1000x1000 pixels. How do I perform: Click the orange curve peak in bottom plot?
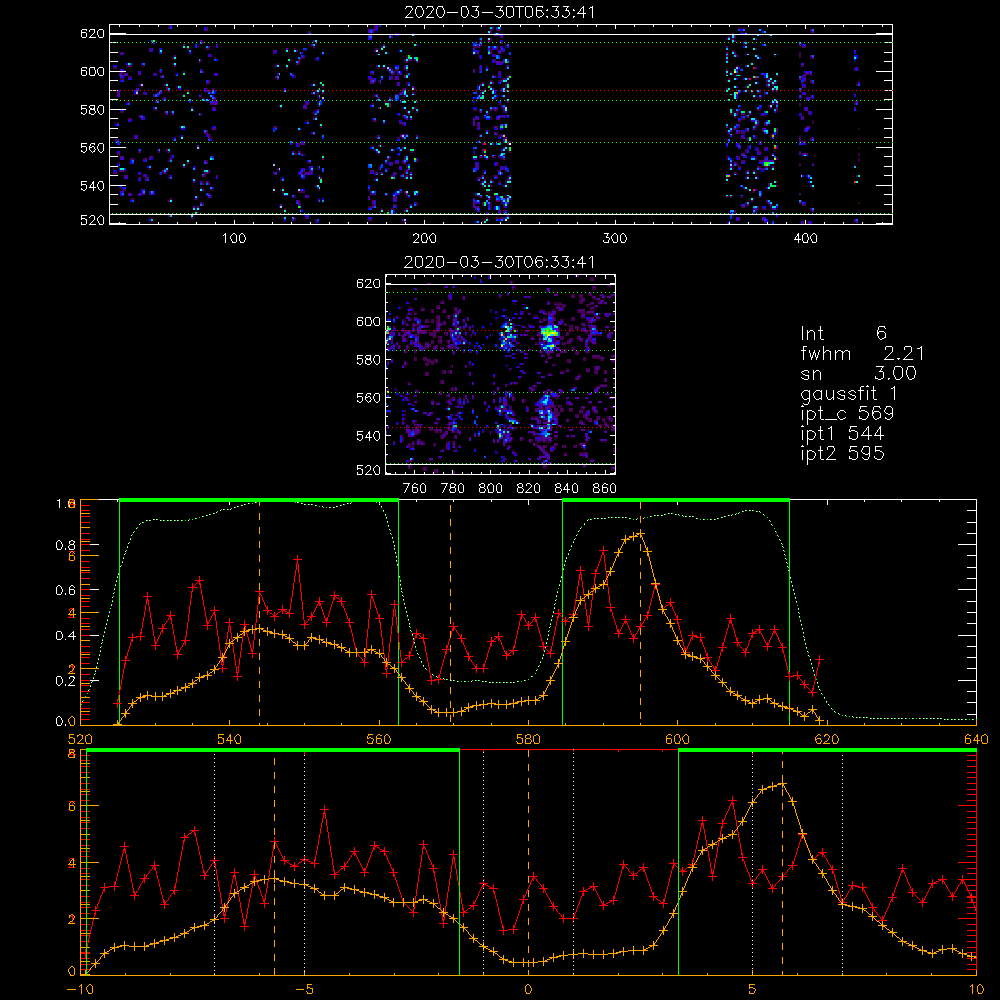tap(783, 784)
